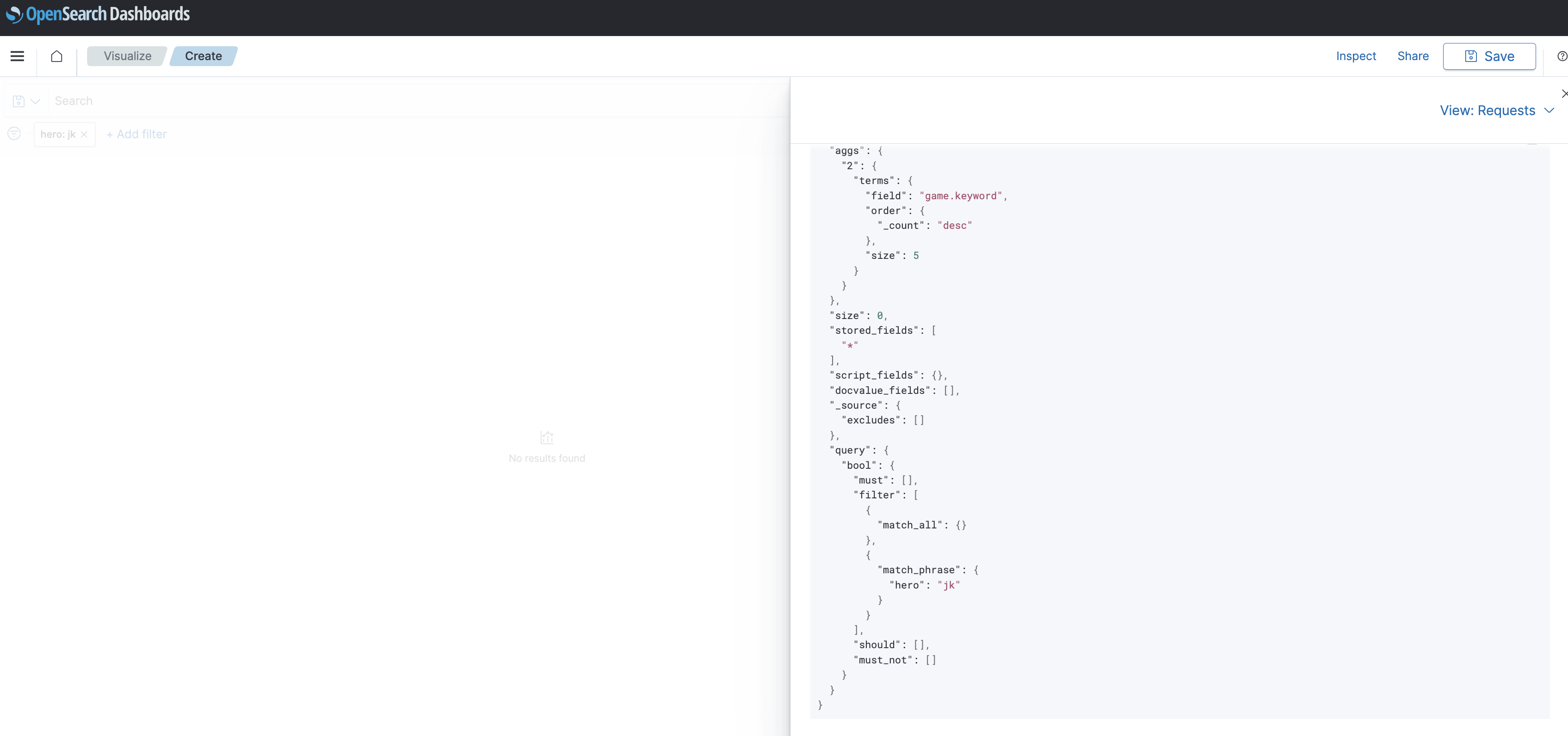Open the navigation hamburger menu
The image size is (1568, 736).
click(17, 56)
